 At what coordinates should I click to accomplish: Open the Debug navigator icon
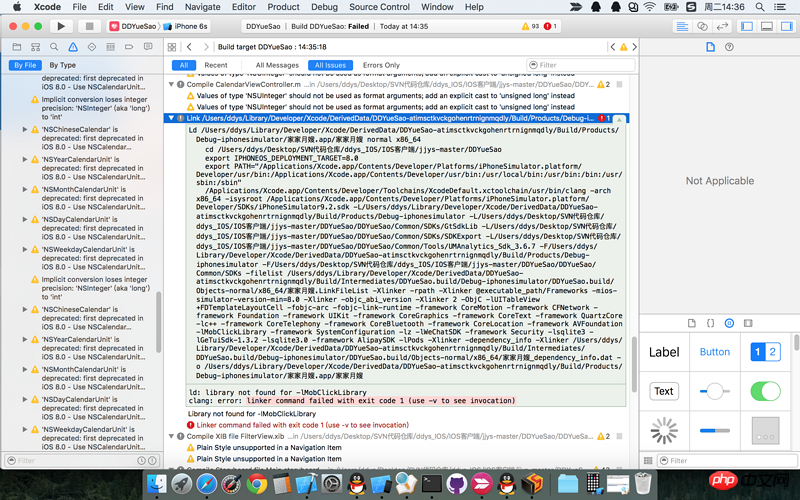(x=110, y=47)
